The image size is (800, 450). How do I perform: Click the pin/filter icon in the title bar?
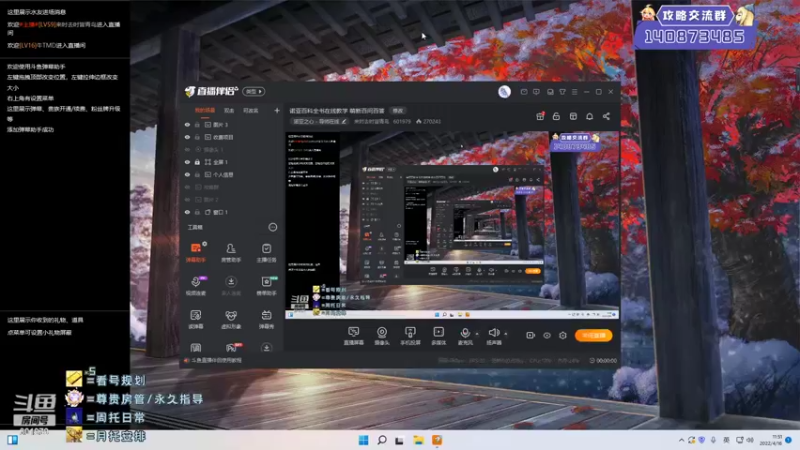[x=562, y=92]
